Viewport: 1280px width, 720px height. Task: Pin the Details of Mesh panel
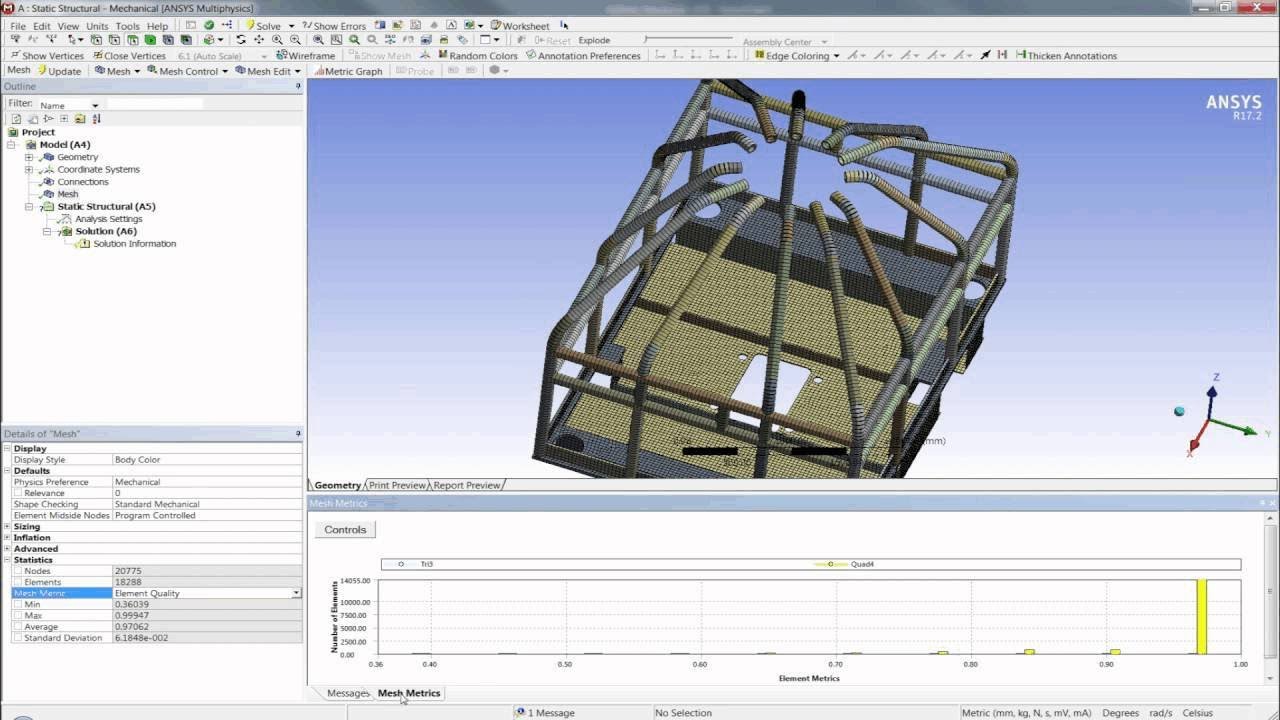[x=298, y=433]
